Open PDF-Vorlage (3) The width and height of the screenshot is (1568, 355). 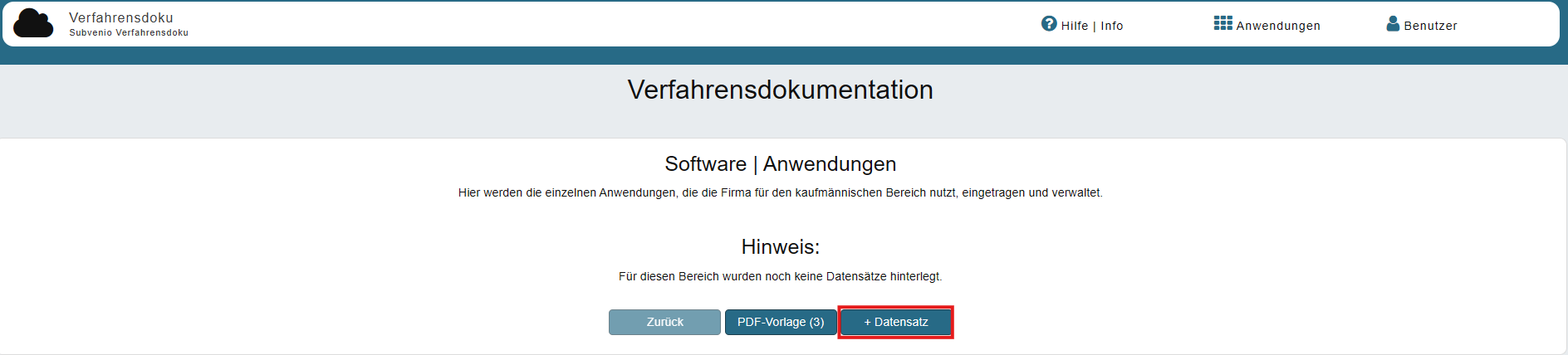781,322
